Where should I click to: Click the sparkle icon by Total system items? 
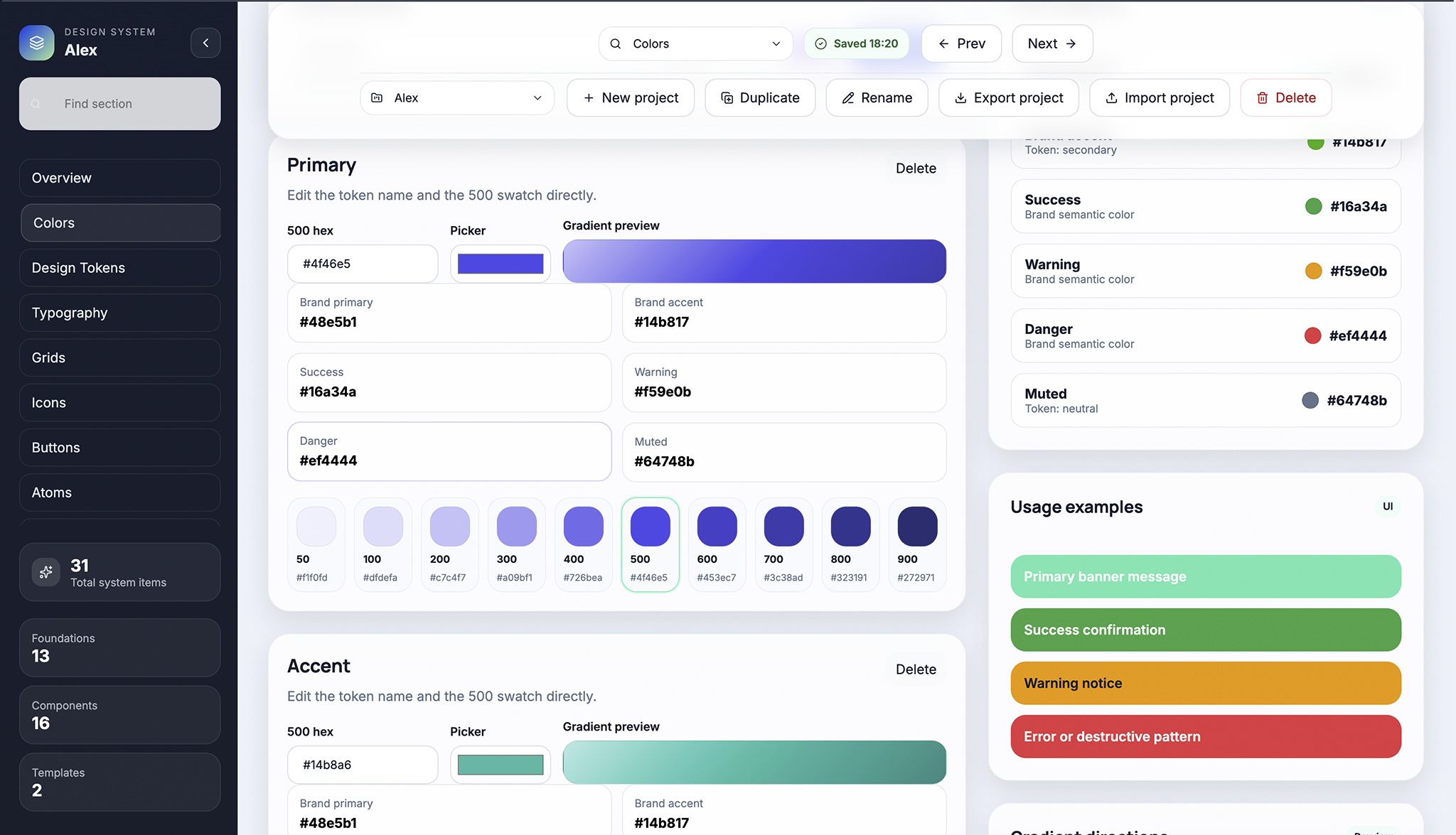tap(46, 572)
